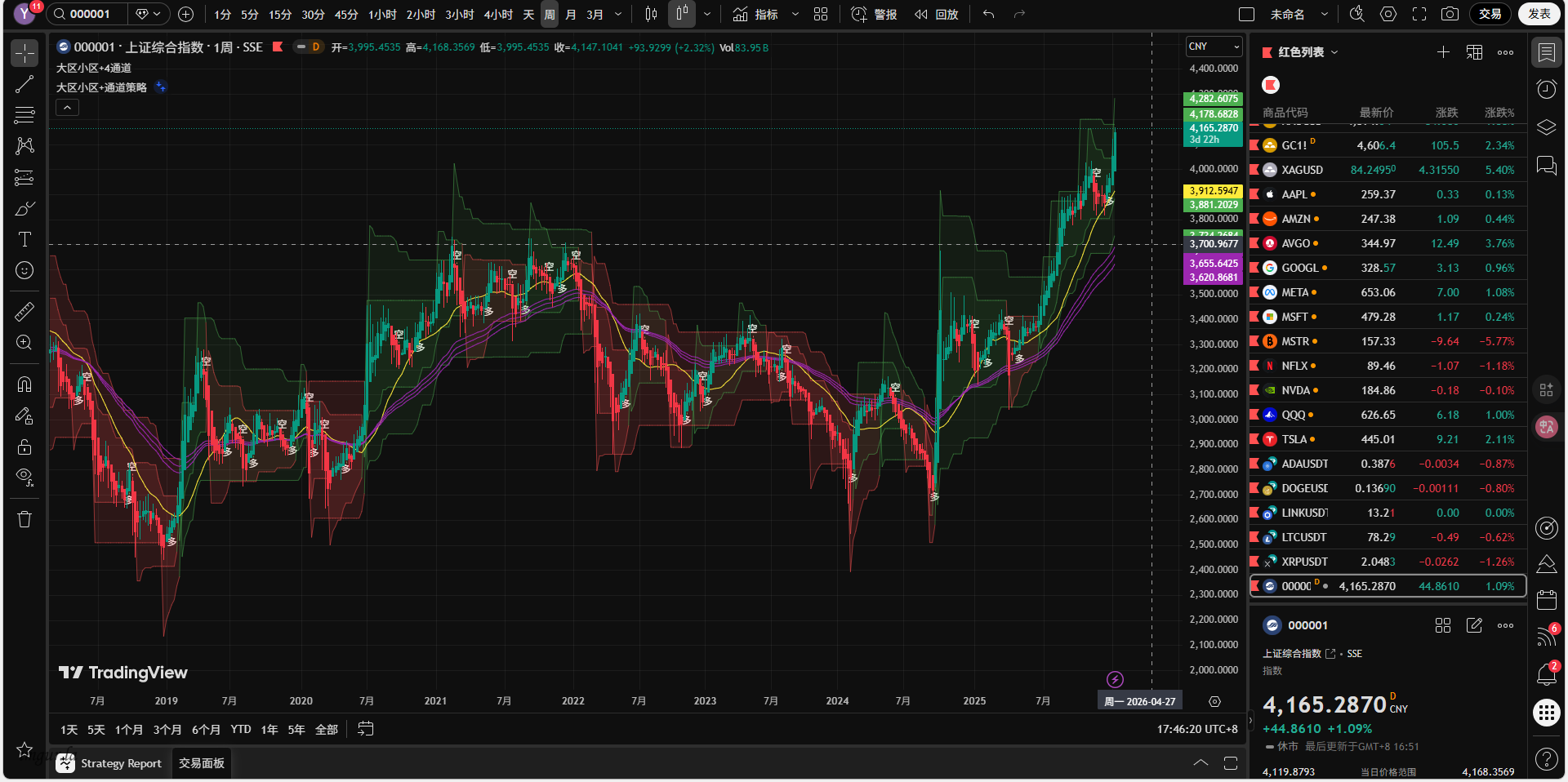Click the trash icon to remove drawings

(x=24, y=519)
